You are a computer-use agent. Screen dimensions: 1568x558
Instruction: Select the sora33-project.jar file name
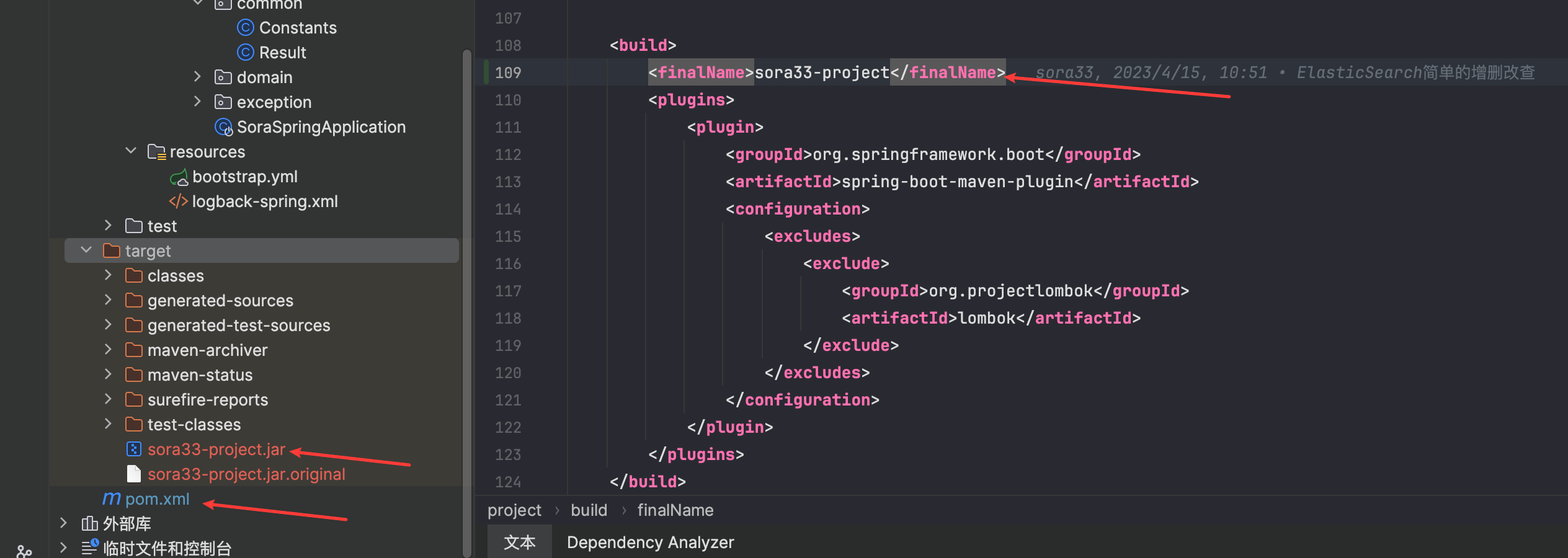click(216, 449)
